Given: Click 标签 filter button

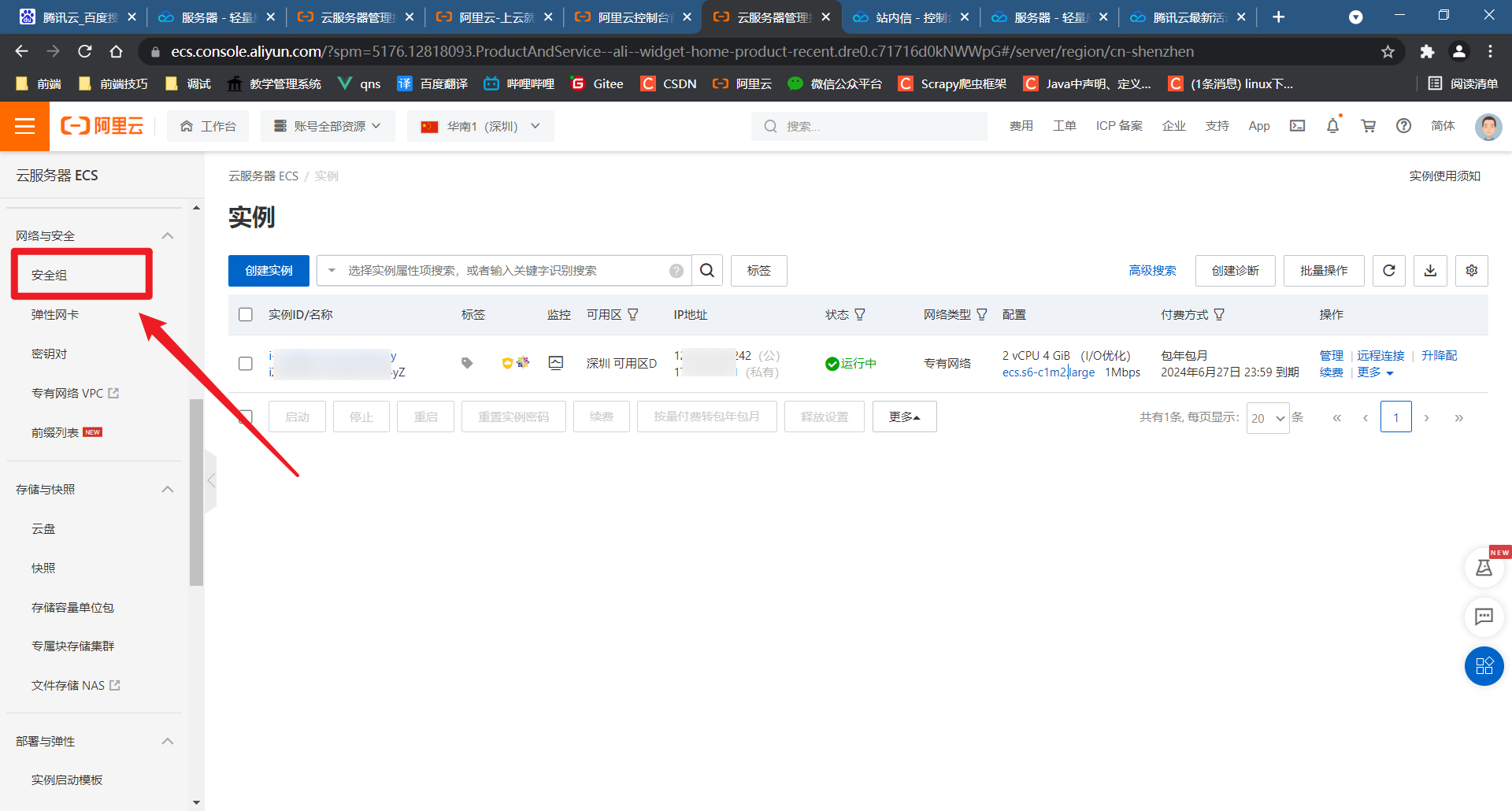Looking at the screenshot, I should pos(759,271).
